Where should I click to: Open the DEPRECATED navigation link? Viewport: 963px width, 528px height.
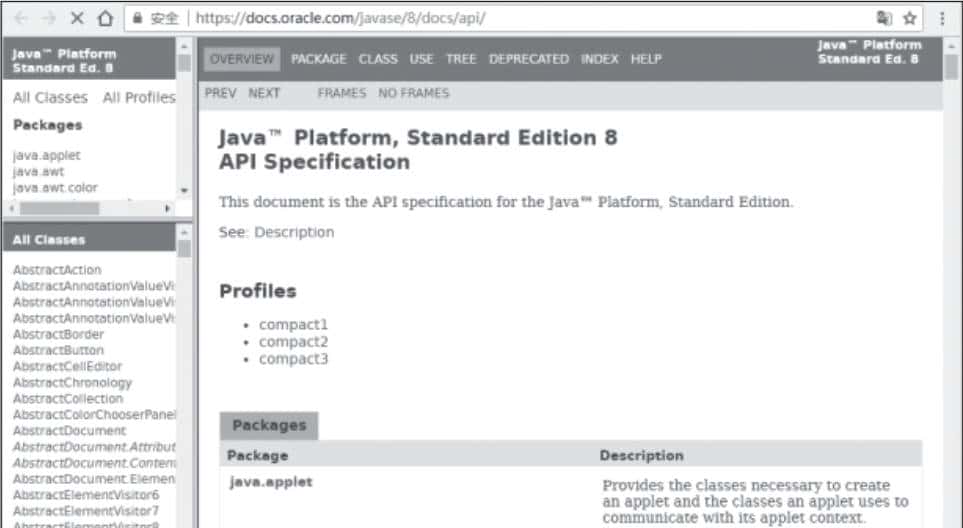529,59
